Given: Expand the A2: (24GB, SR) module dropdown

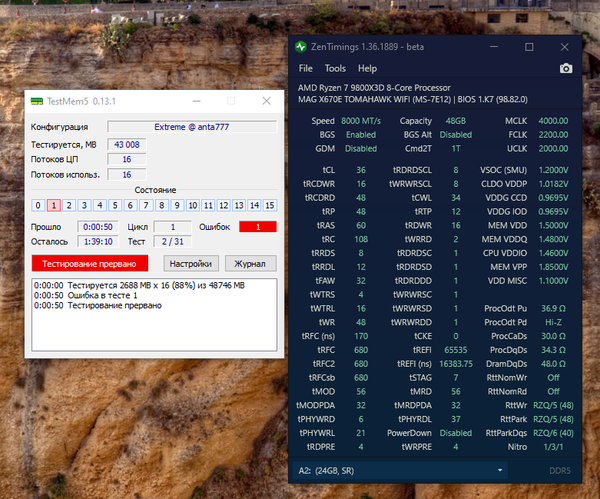Looking at the screenshot, I should [400, 470].
